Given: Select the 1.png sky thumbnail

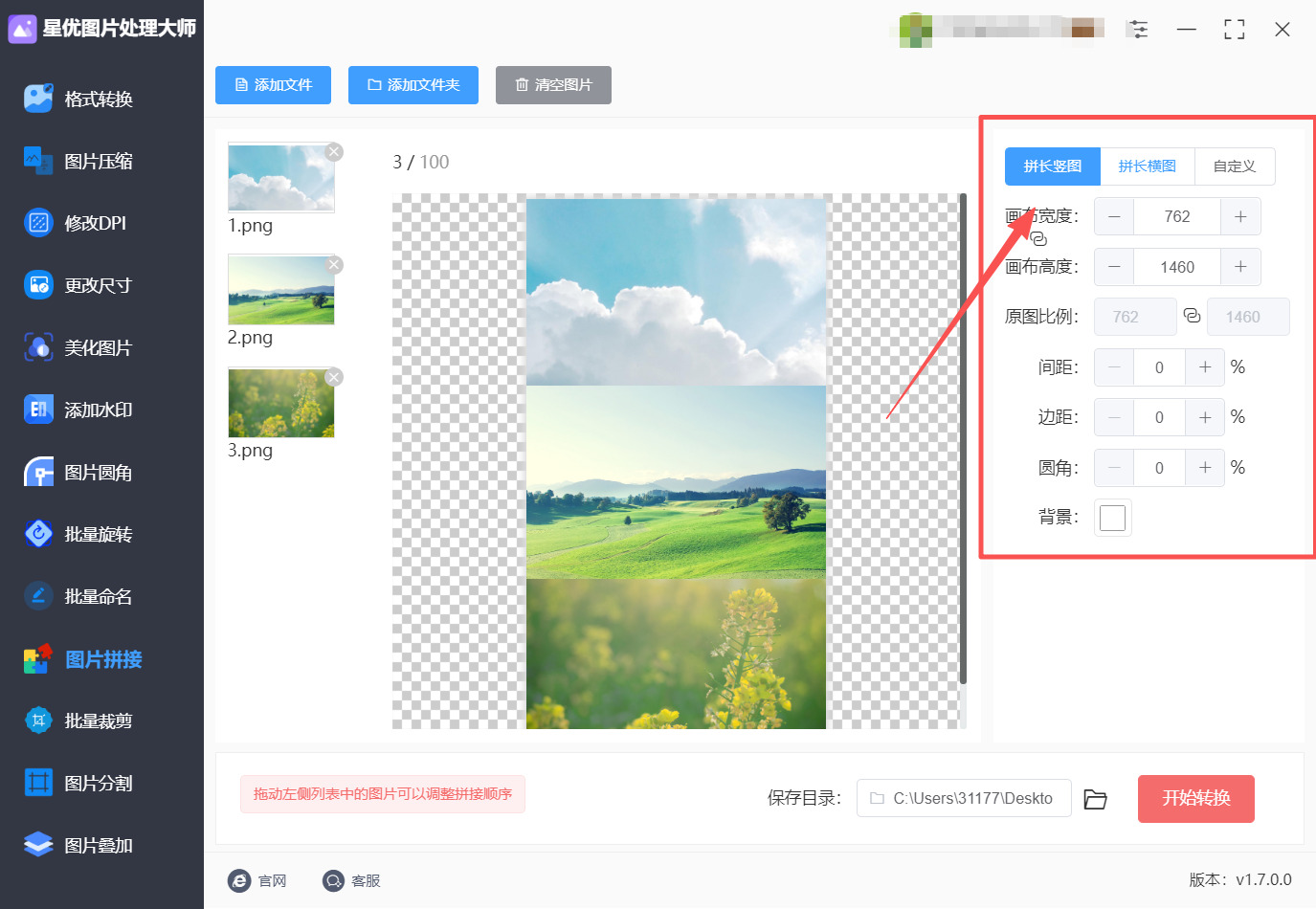Looking at the screenshot, I should (x=281, y=177).
